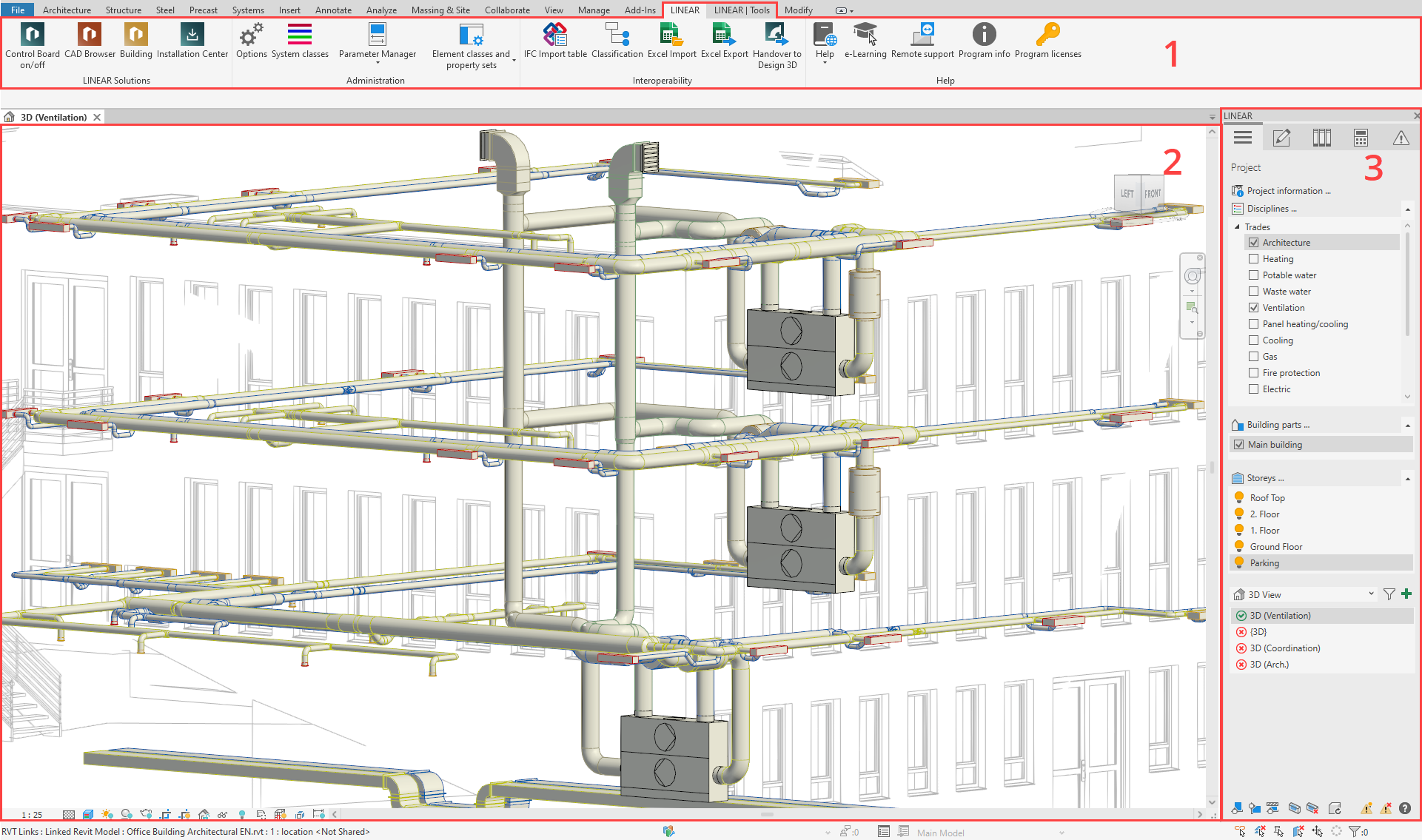Toggle the Control Board on/off icon

pos(32,34)
